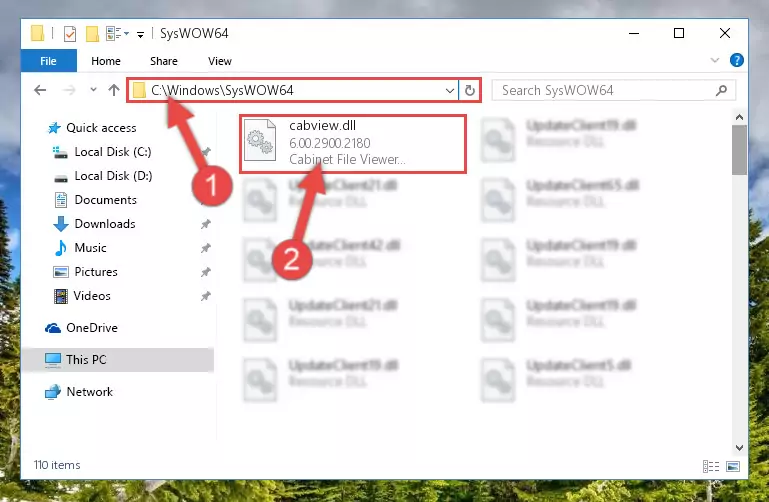Switch to the View ribbon tab

coord(220,61)
